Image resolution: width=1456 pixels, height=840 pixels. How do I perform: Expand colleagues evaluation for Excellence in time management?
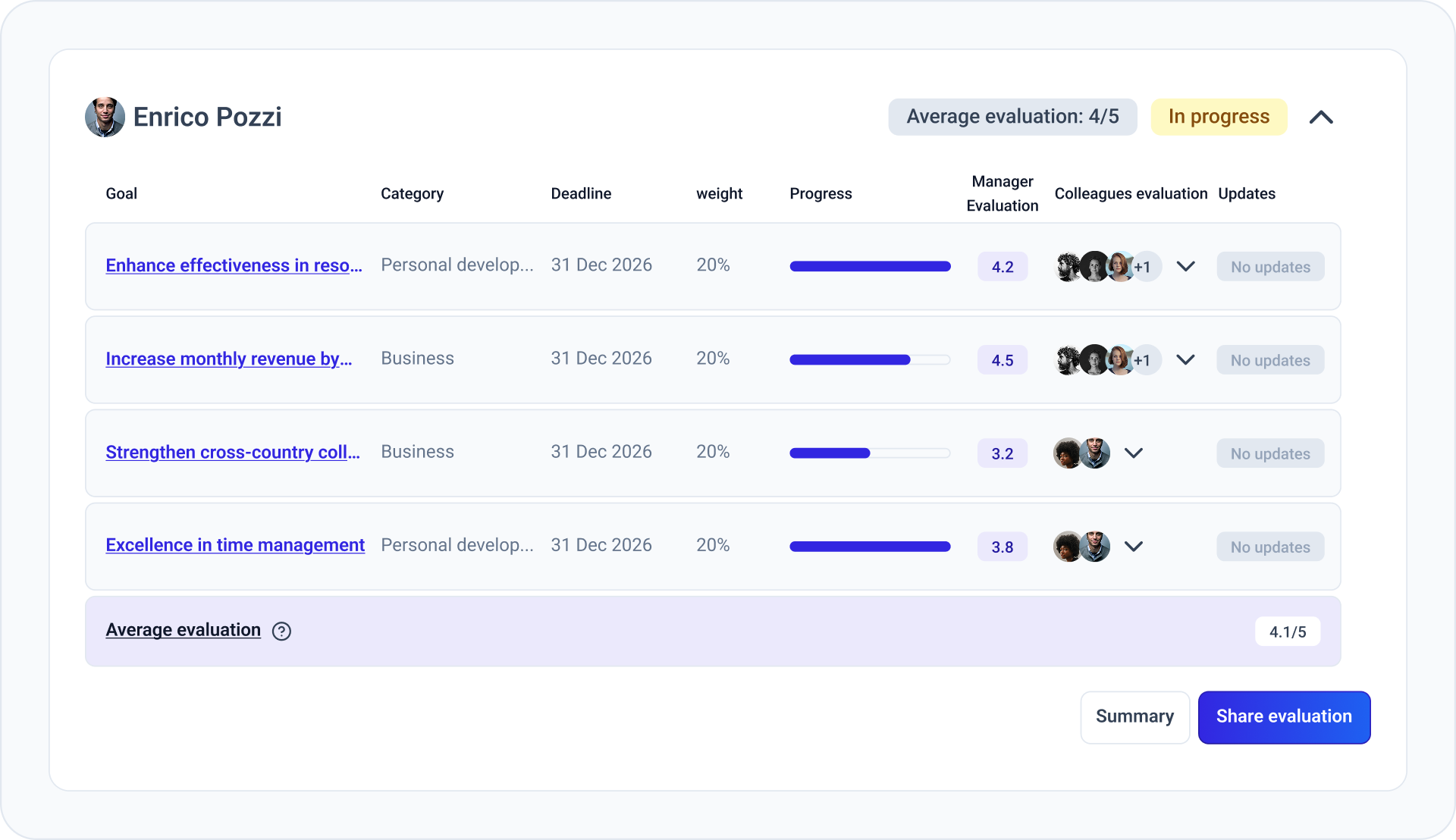coord(1134,546)
